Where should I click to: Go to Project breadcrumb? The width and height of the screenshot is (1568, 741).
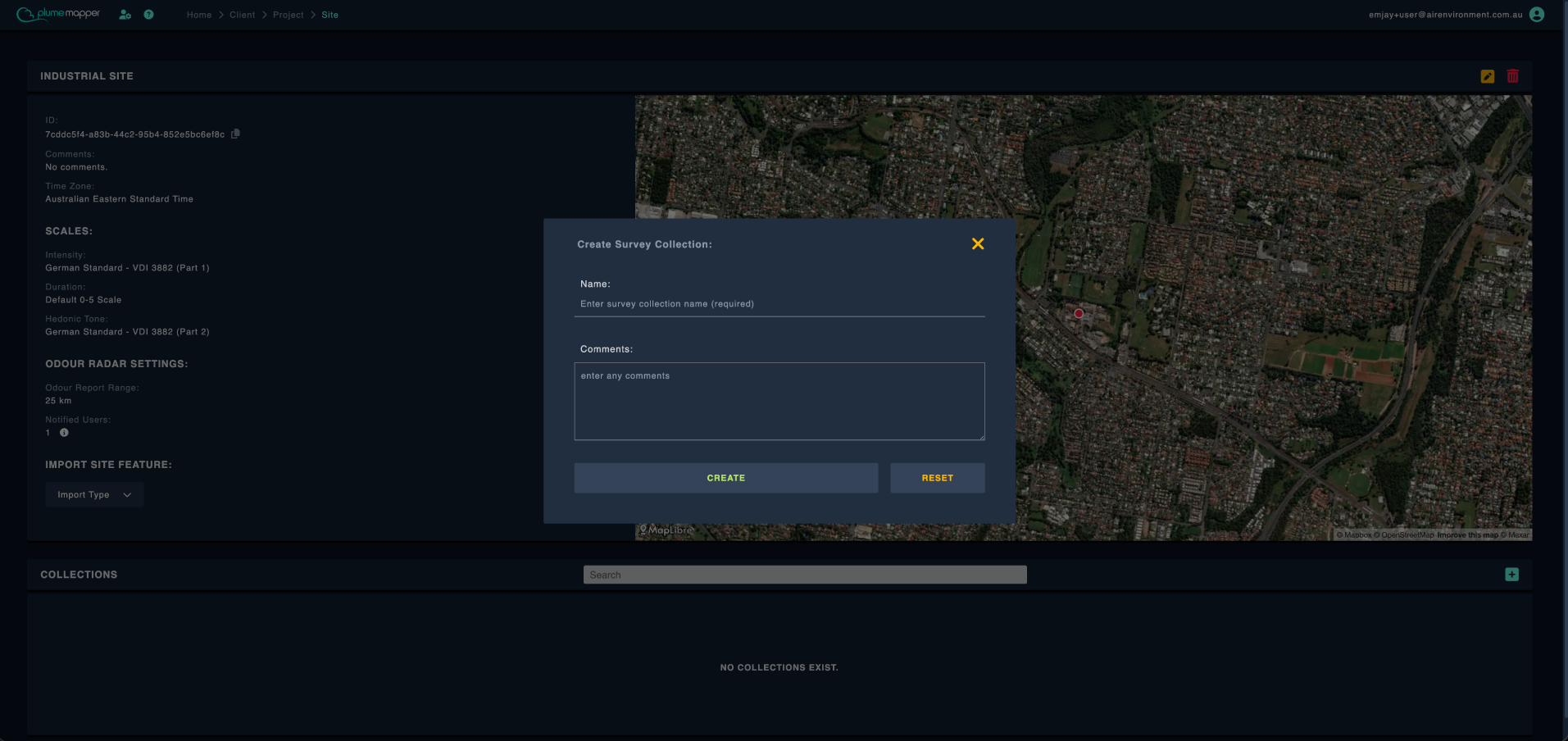click(x=288, y=15)
